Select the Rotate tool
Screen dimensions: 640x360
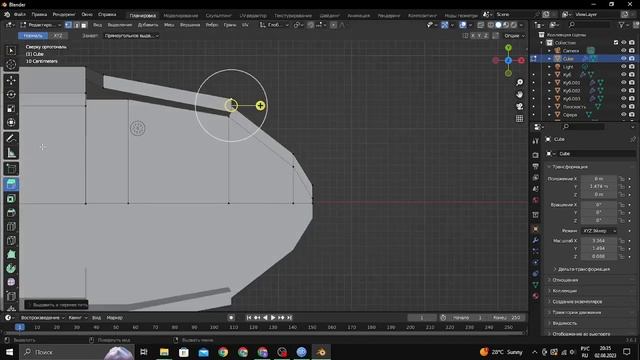(11, 94)
